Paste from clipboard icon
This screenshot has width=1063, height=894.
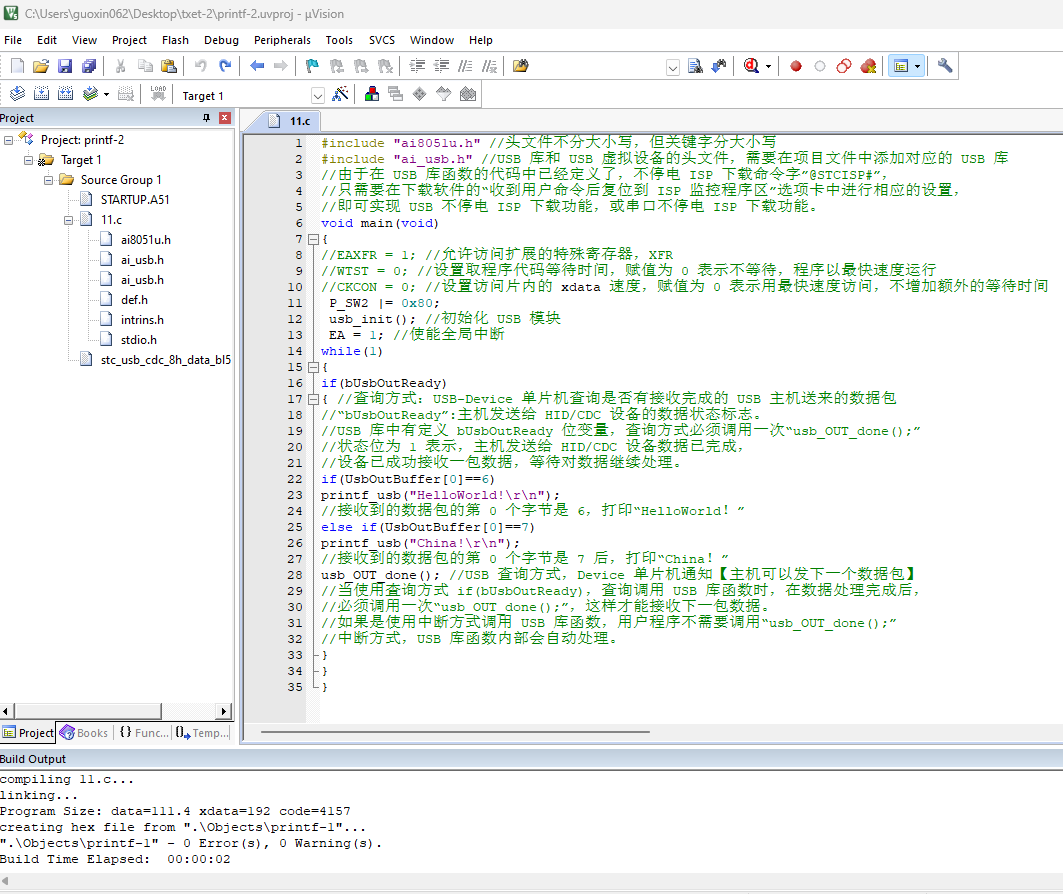point(169,66)
